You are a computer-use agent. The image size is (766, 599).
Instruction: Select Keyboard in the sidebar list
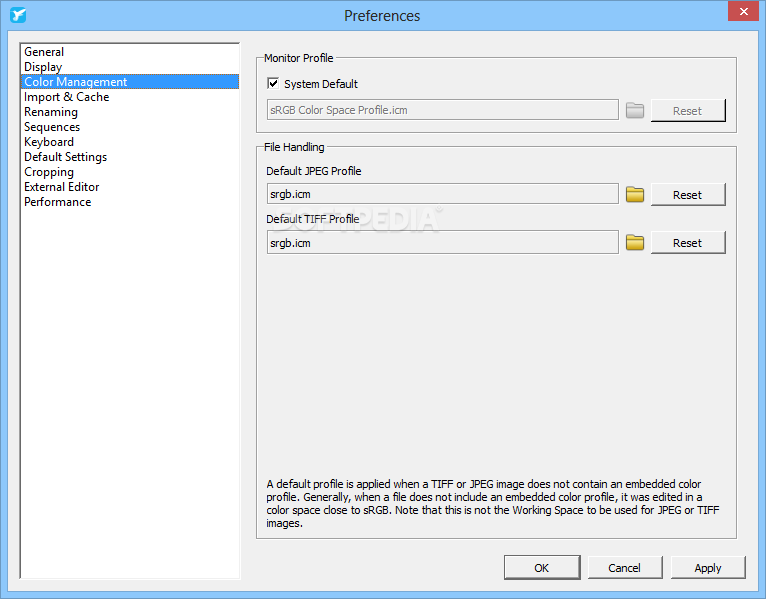pos(49,142)
